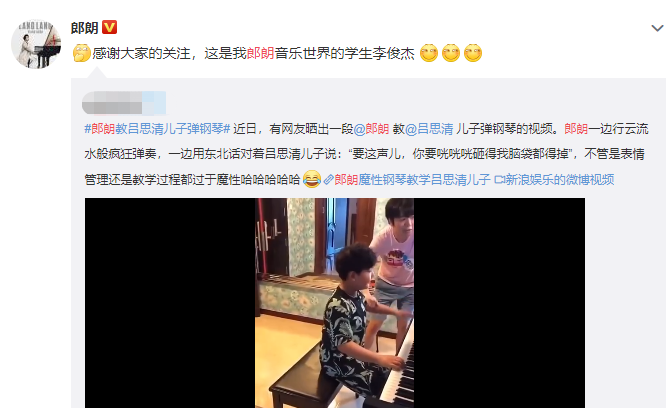
Task: Click the middle smiling emoji after 李俊杰
Action: pos(451,53)
